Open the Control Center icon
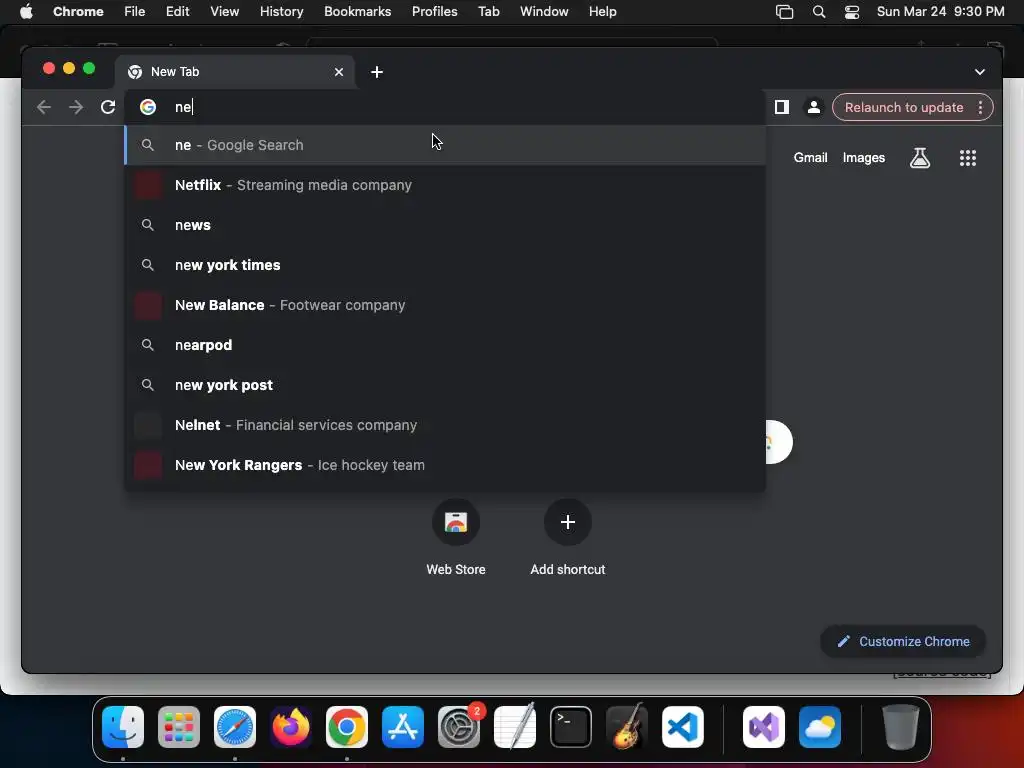The image size is (1024, 768). (x=852, y=12)
